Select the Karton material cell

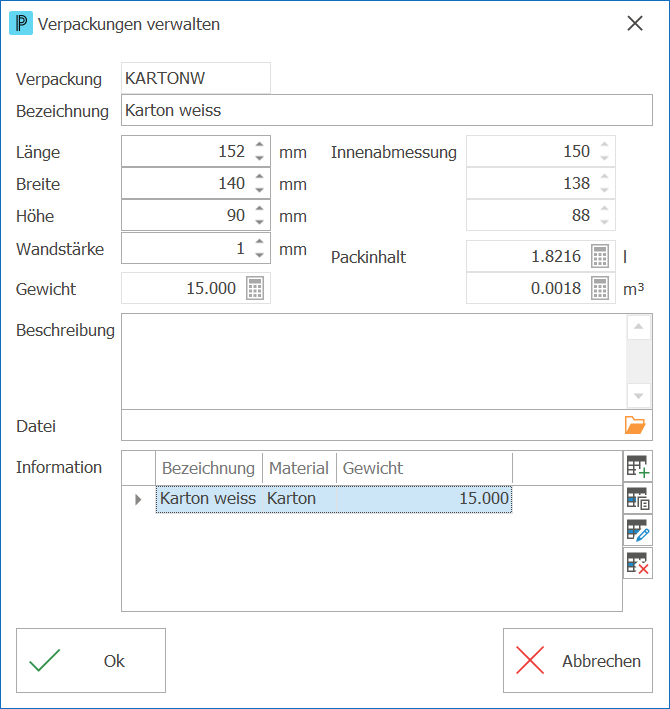point(299,499)
